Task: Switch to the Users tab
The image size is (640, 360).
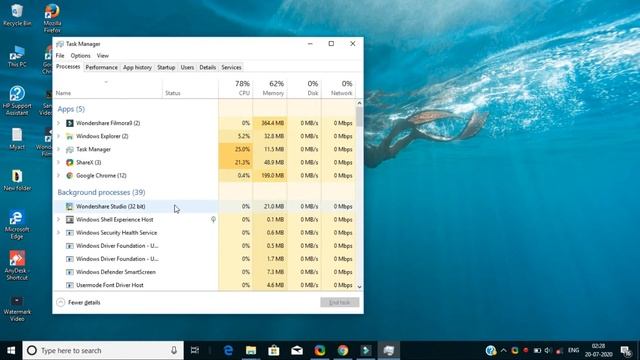Action: click(x=187, y=67)
